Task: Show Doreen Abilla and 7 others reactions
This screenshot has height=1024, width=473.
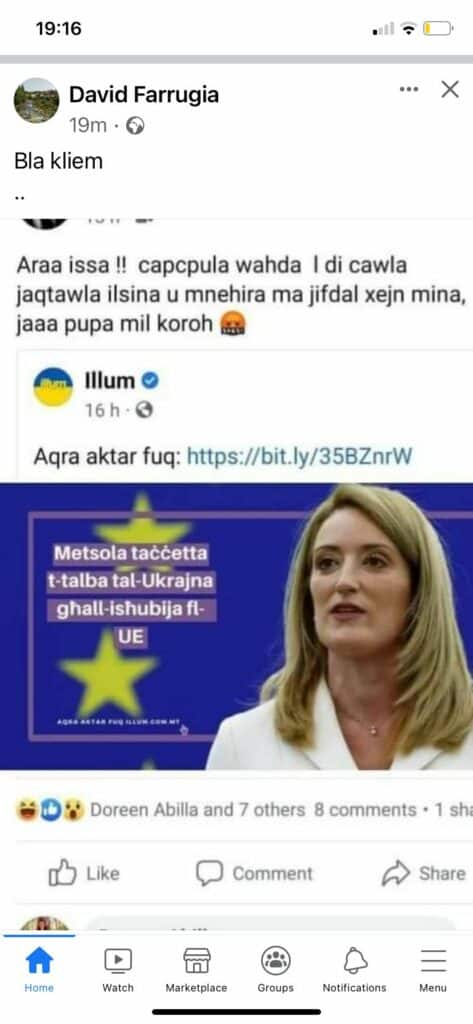Action: tap(197, 810)
